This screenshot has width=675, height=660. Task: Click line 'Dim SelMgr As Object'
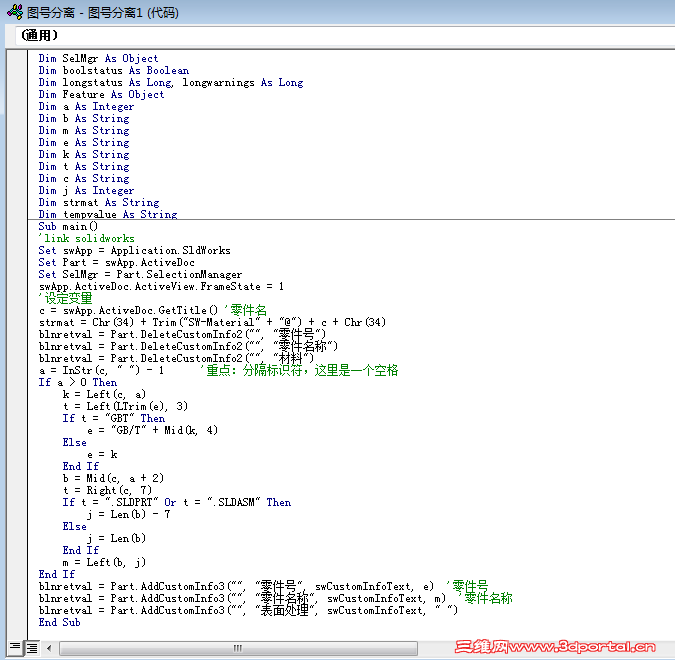pos(98,58)
